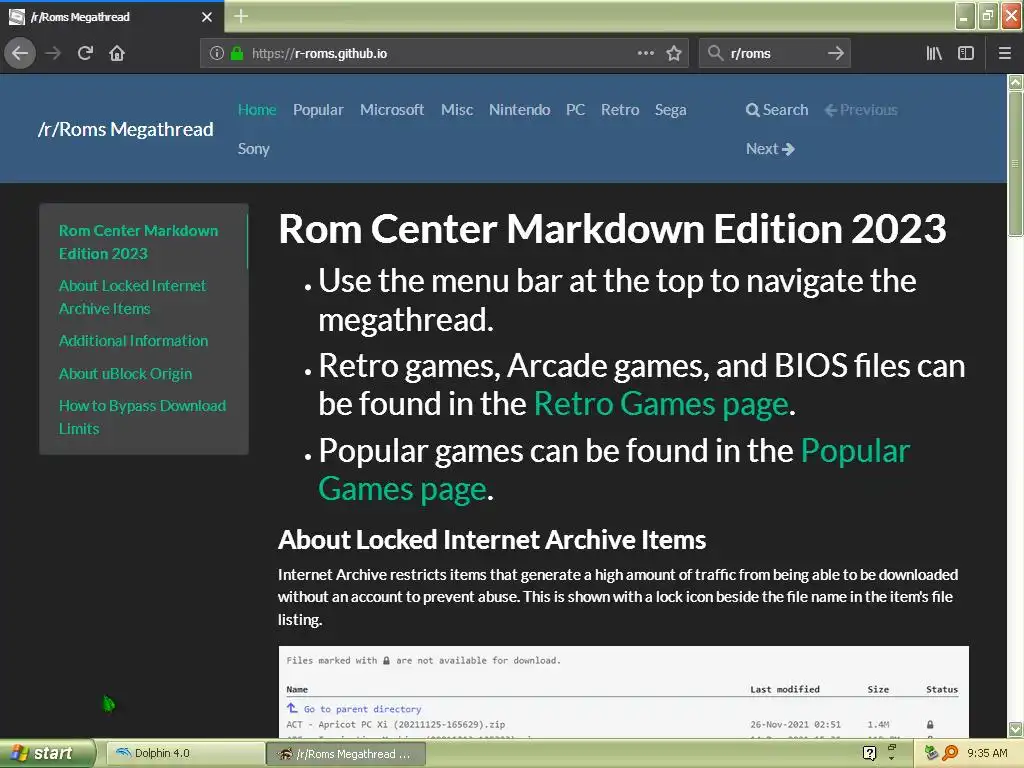
Task: Open the Library bookshelf icon
Action: pyautogui.click(x=934, y=53)
